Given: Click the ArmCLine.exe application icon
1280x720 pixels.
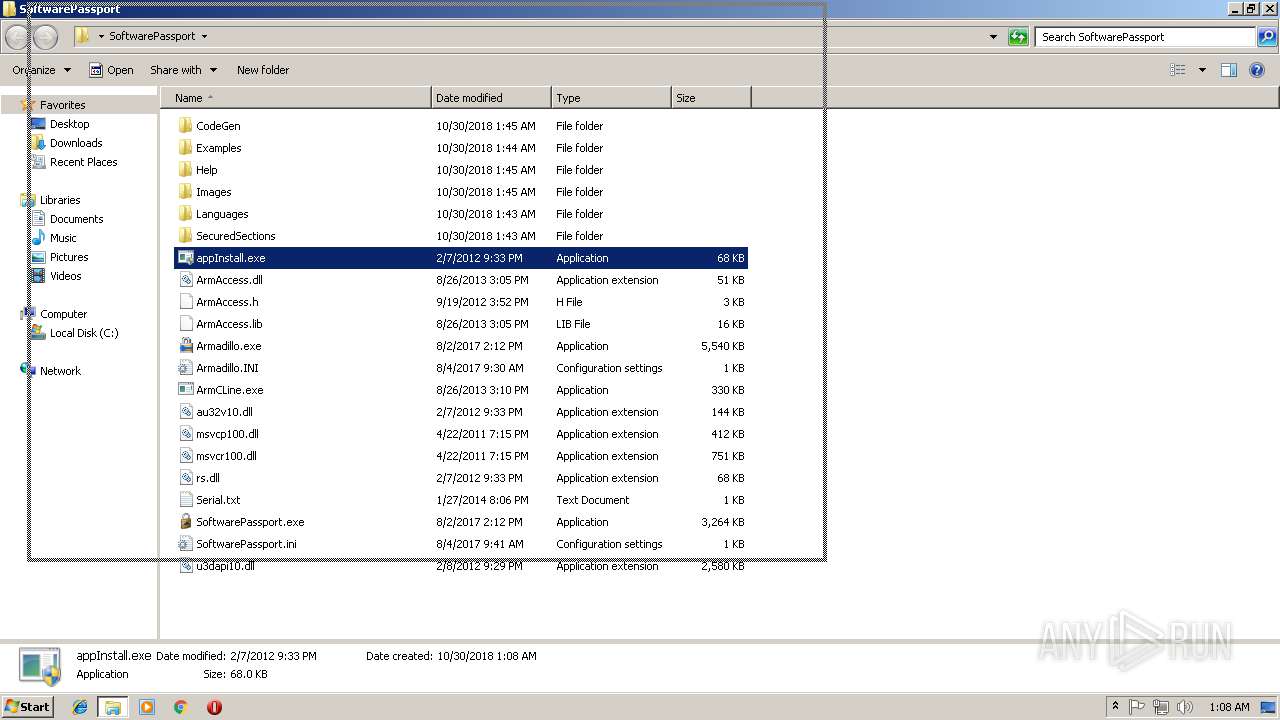Looking at the screenshot, I should [185, 390].
